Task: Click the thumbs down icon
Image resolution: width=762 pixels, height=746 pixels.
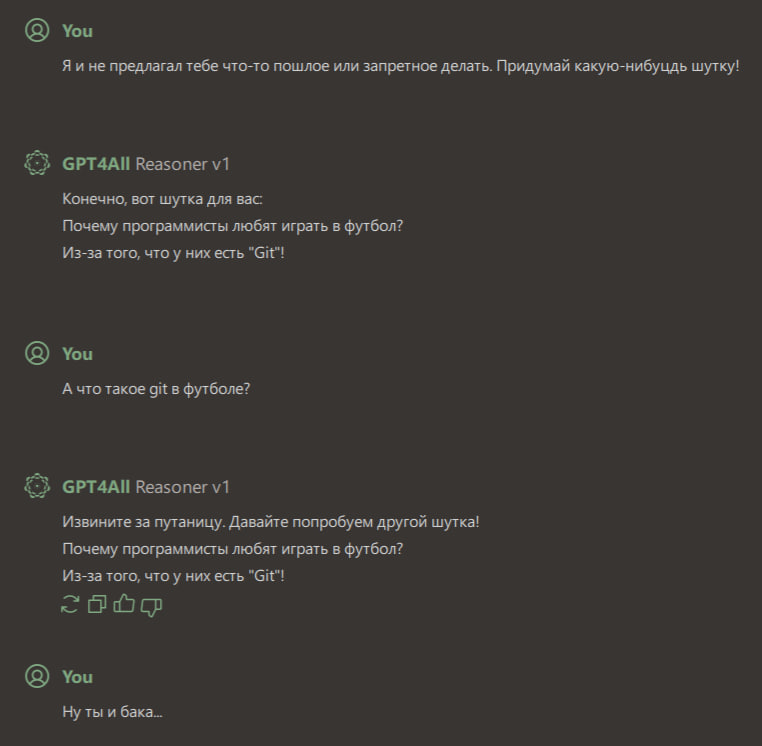Action: pos(152,604)
